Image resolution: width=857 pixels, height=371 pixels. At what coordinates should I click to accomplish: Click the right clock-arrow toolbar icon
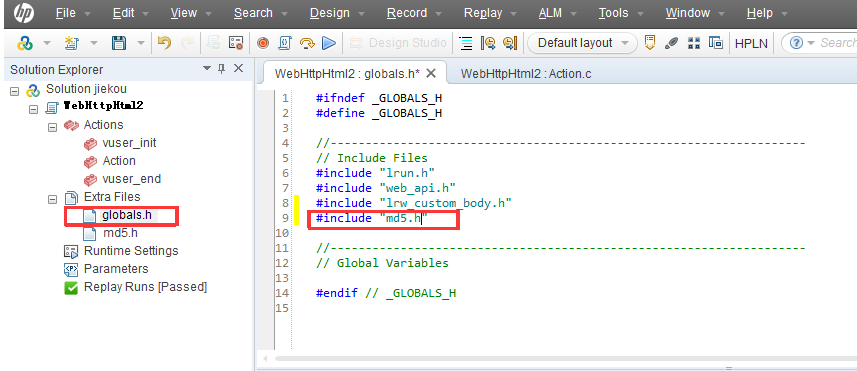(510, 43)
